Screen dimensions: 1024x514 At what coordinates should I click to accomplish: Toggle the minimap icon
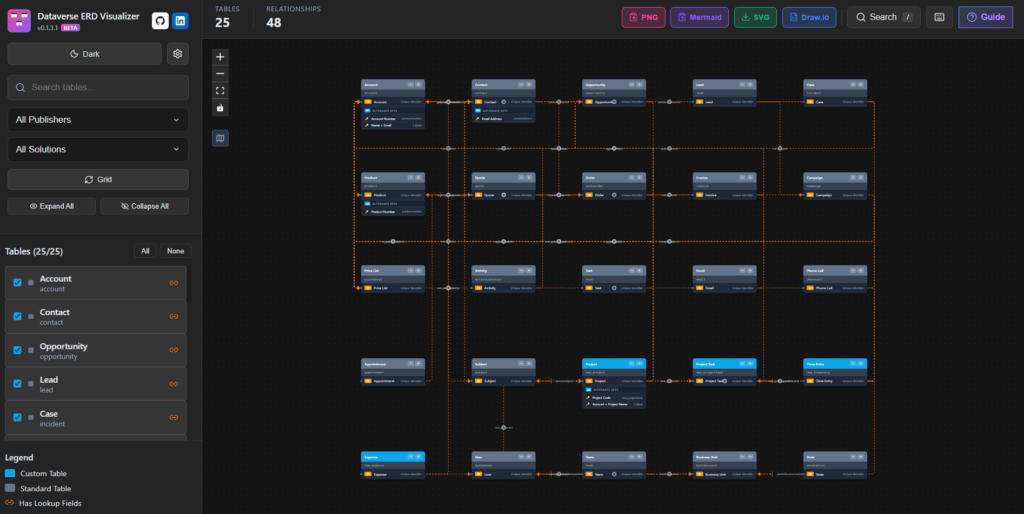[220, 137]
